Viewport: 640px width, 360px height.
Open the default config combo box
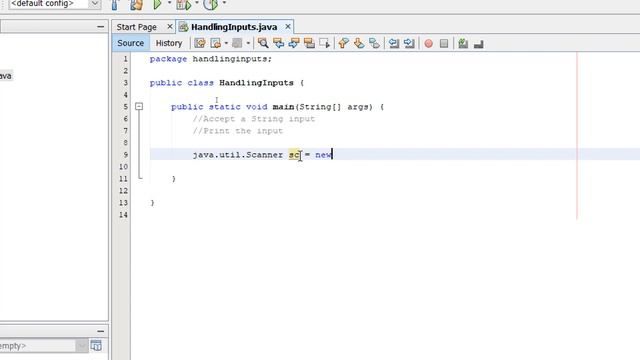tap(55, 4)
